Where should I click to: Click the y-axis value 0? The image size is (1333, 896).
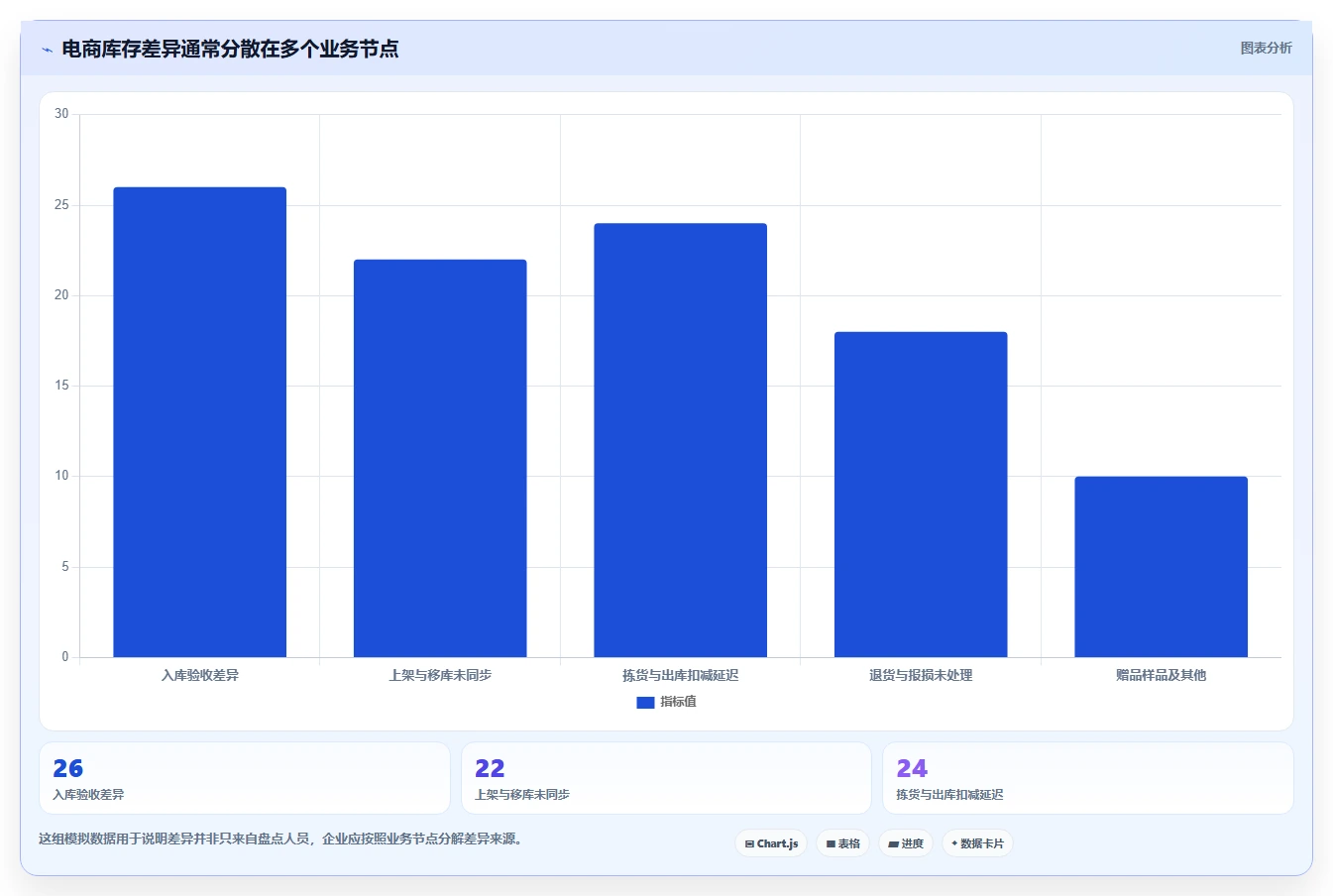(x=65, y=657)
